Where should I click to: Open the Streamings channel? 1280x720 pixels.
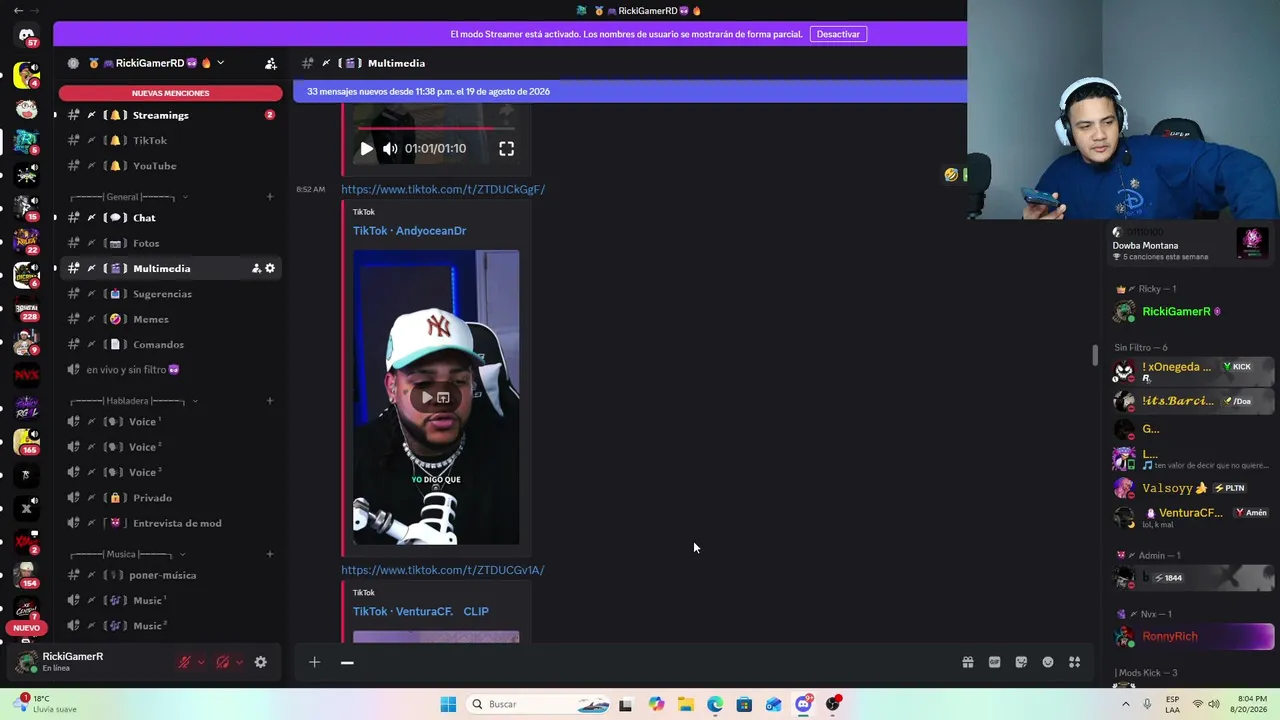(170, 115)
